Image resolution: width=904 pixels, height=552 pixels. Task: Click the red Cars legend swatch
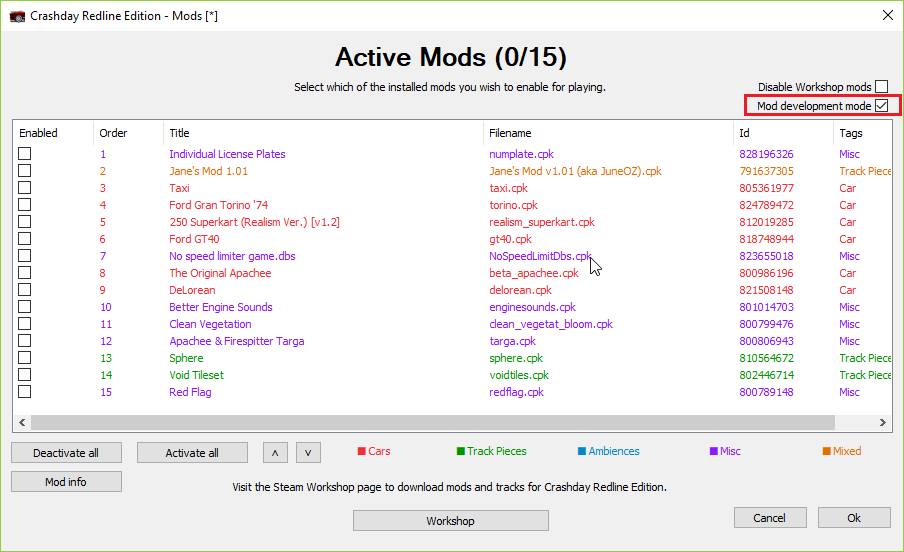click(x=362, y=451)
